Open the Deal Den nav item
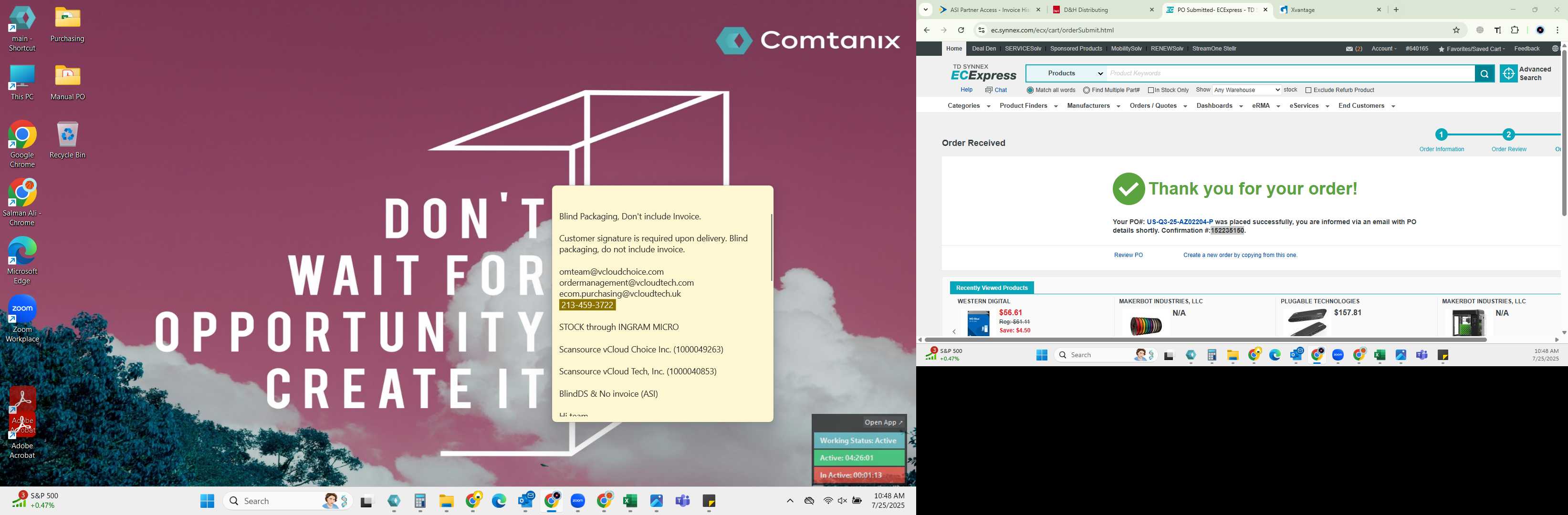Image resolution: width=1568 pixels, height=515 pixels. (983, 49)
